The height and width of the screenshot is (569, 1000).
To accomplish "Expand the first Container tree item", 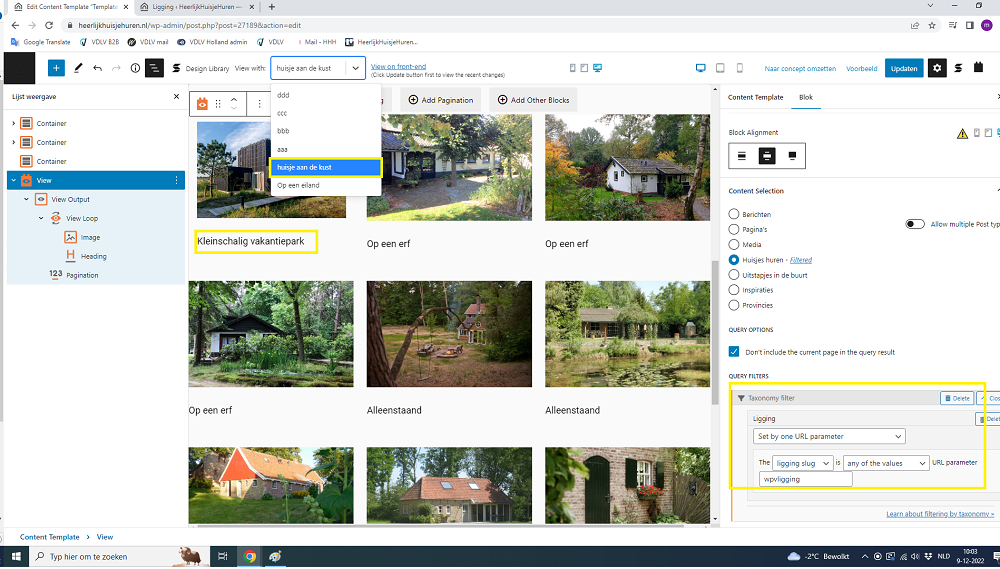I will click(13, 123).
